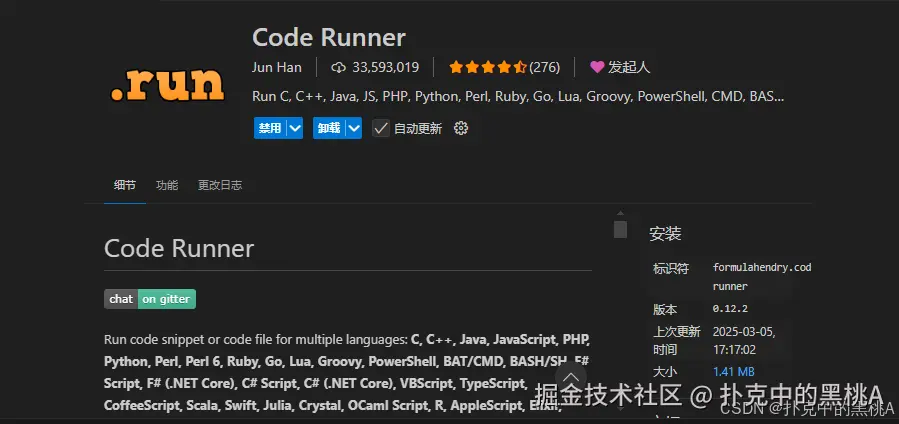
Task: Switch to the 更改日志 tab
Action: (220, 185)
